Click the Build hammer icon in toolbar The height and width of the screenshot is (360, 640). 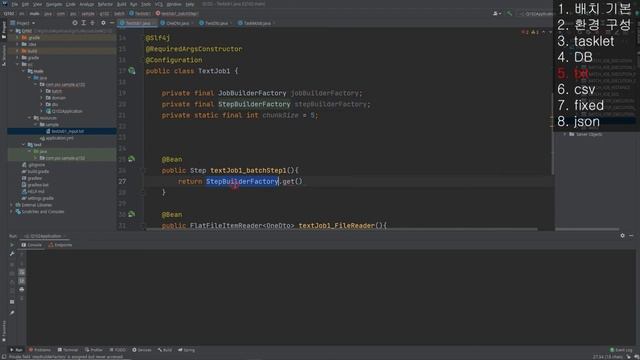pyautogui.click(x=509, y=13)
